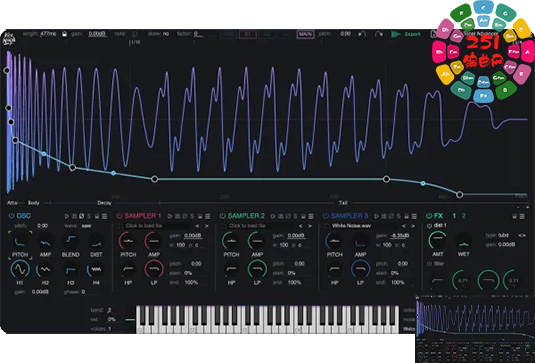
Task: Click the undo arrow in top bar
Action: coord(362,34)
